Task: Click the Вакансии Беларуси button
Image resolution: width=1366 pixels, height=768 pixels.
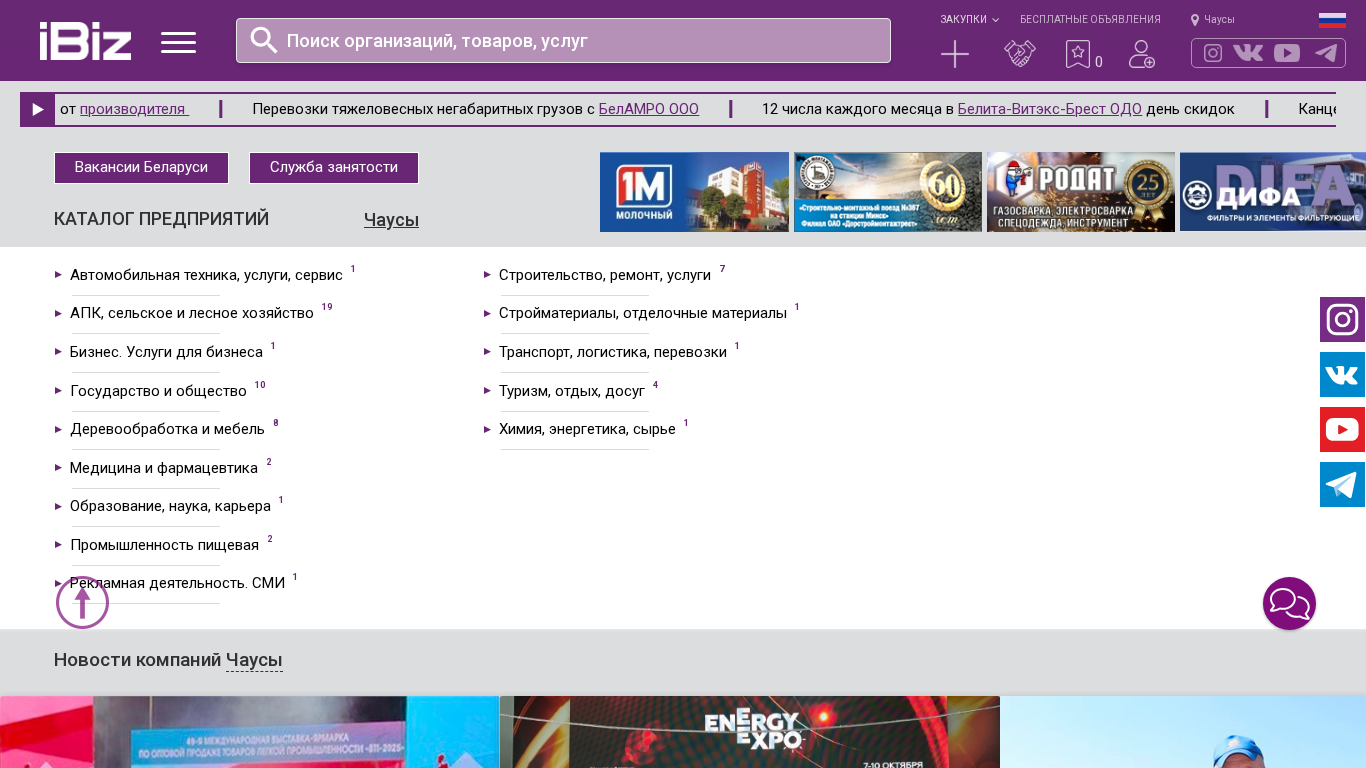Action: (x=141, y=168)
